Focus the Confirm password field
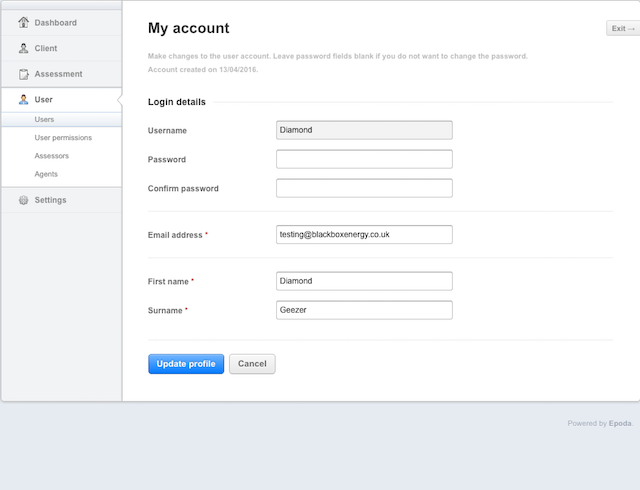Viewport: 640px width, 490px height. [364, 188]
